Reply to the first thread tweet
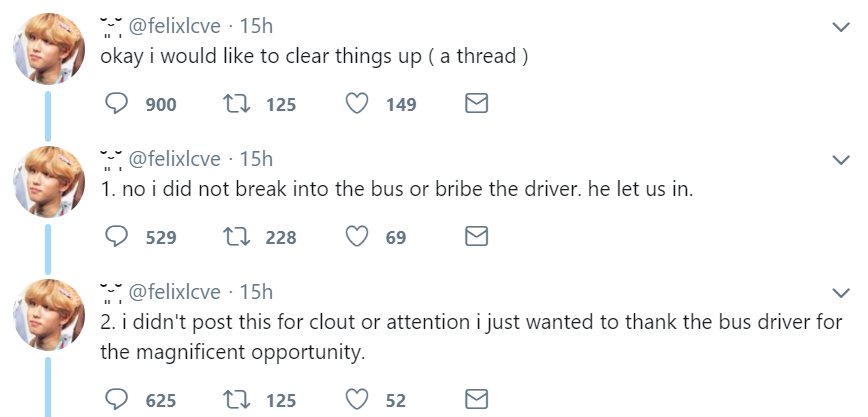 117,104
